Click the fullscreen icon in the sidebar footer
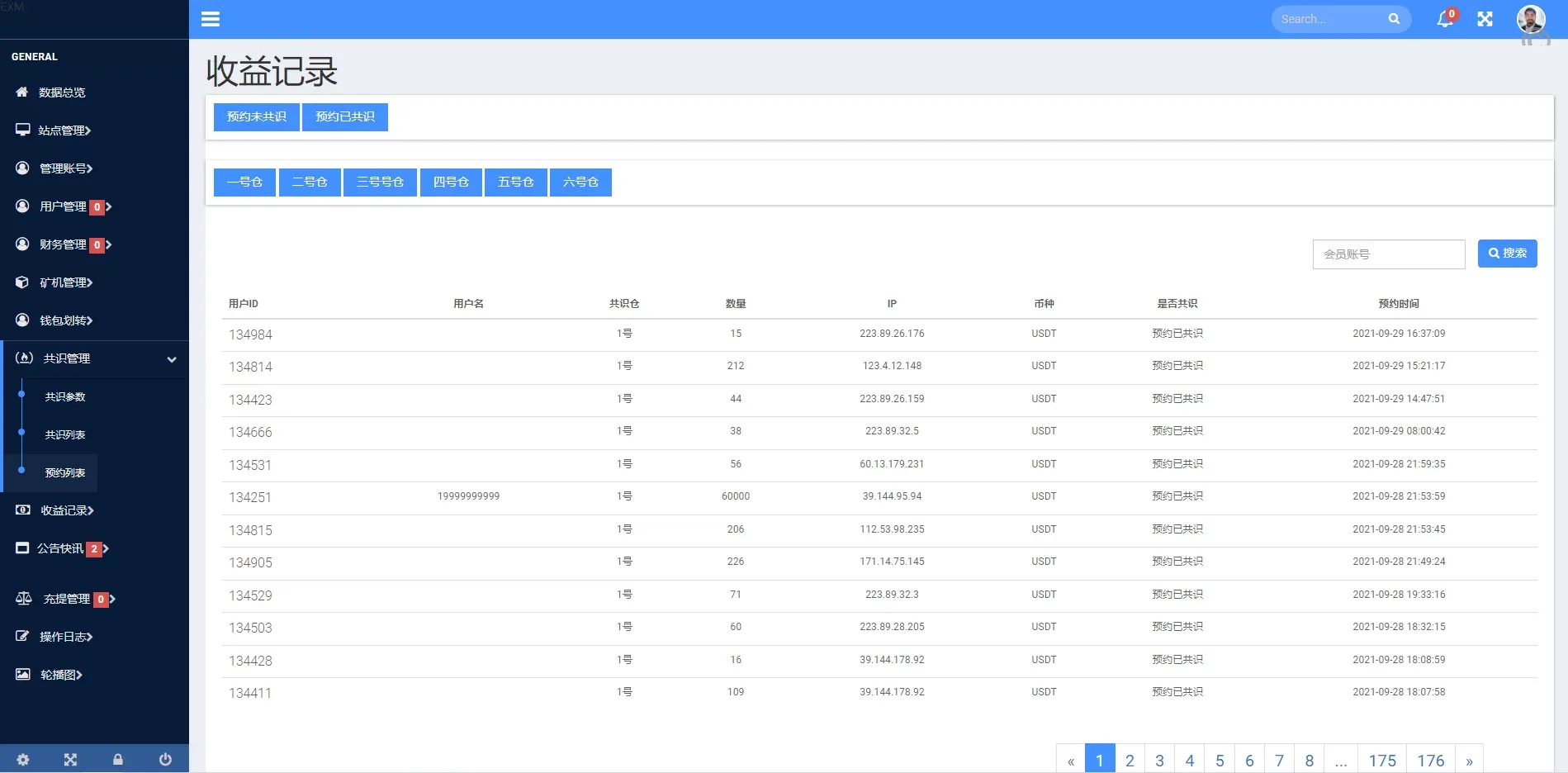Image resolution: width=1568 pixels, height=773 pixels. pyautogui.click(x=70, y=759)
